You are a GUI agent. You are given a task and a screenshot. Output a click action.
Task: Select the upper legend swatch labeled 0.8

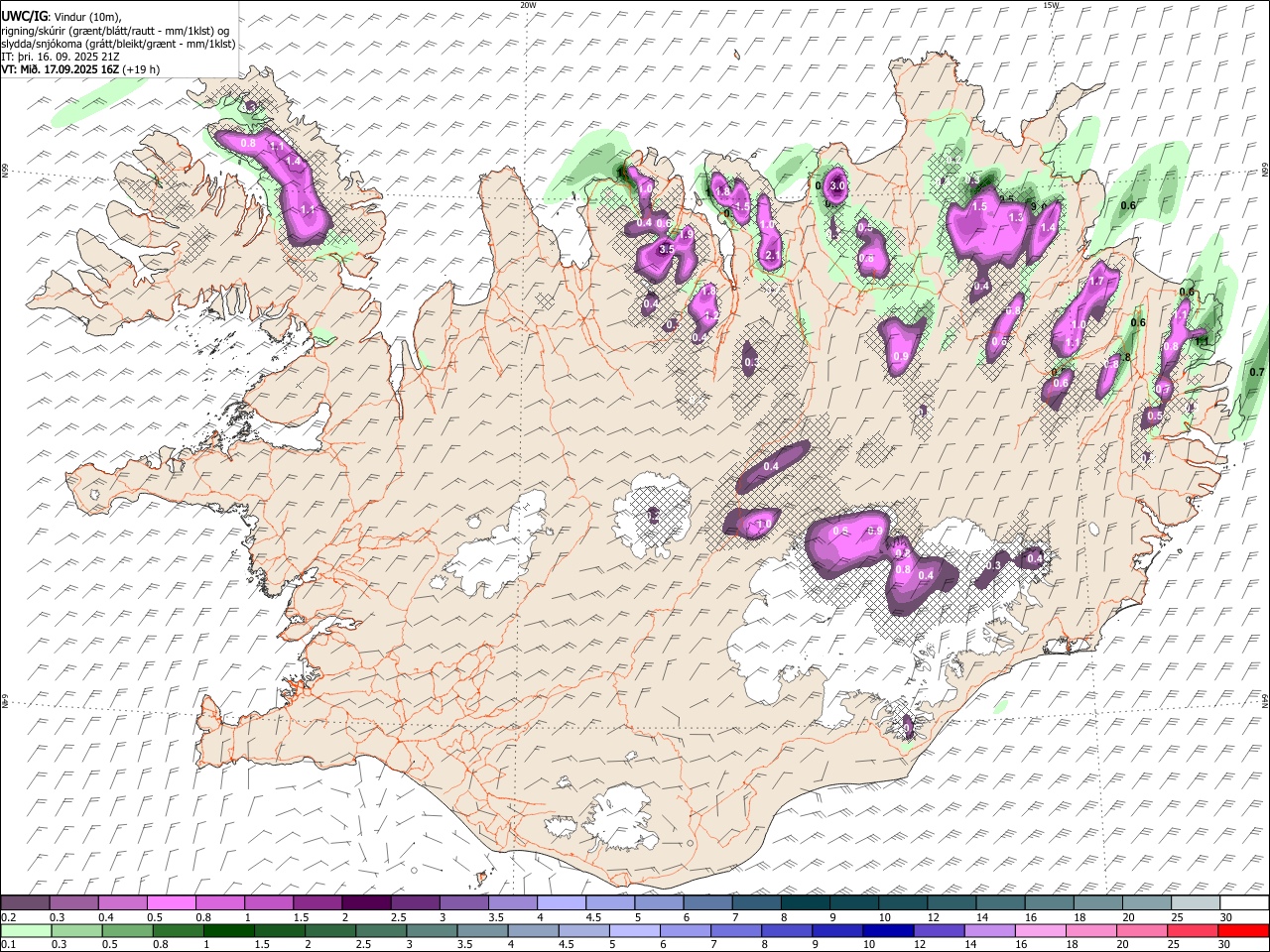pos(219,903)
